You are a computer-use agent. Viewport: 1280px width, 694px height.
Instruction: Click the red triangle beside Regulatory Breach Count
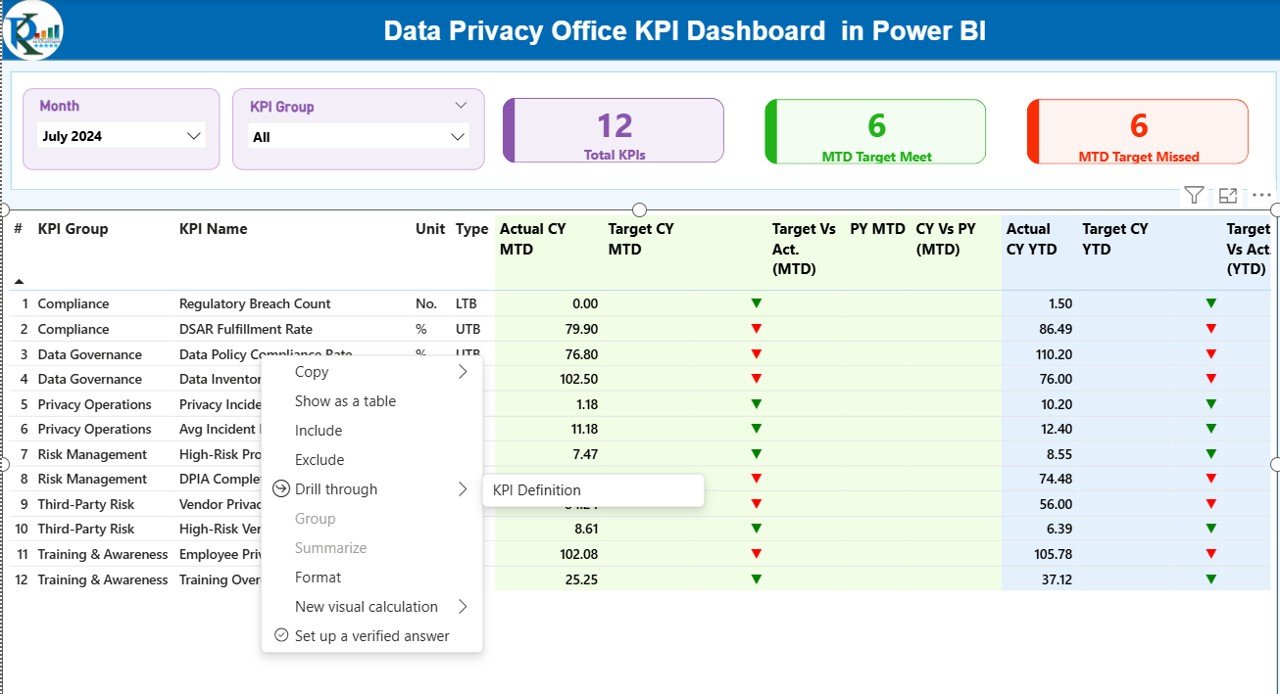pos(756,303)
